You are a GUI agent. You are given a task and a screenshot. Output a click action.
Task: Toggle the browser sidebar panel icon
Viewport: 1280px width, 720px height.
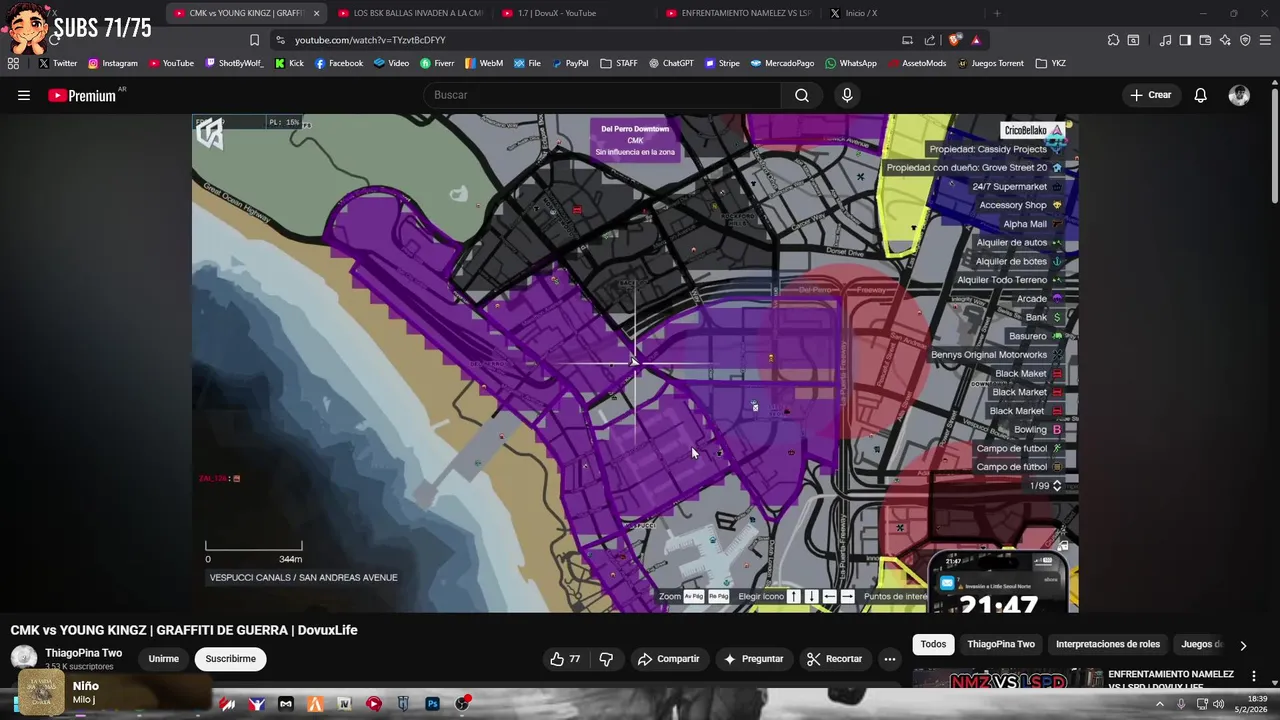[1185, 40]
